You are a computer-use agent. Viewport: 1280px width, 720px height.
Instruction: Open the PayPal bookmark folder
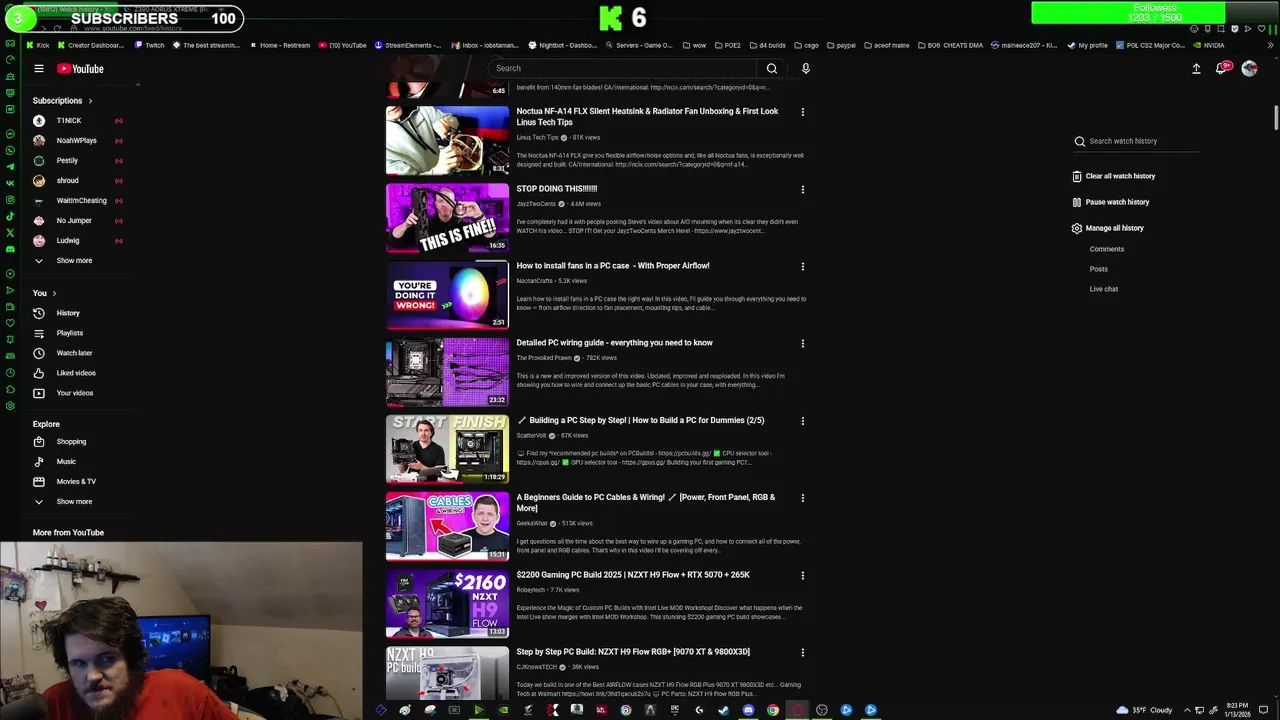(x=841, y=45)
